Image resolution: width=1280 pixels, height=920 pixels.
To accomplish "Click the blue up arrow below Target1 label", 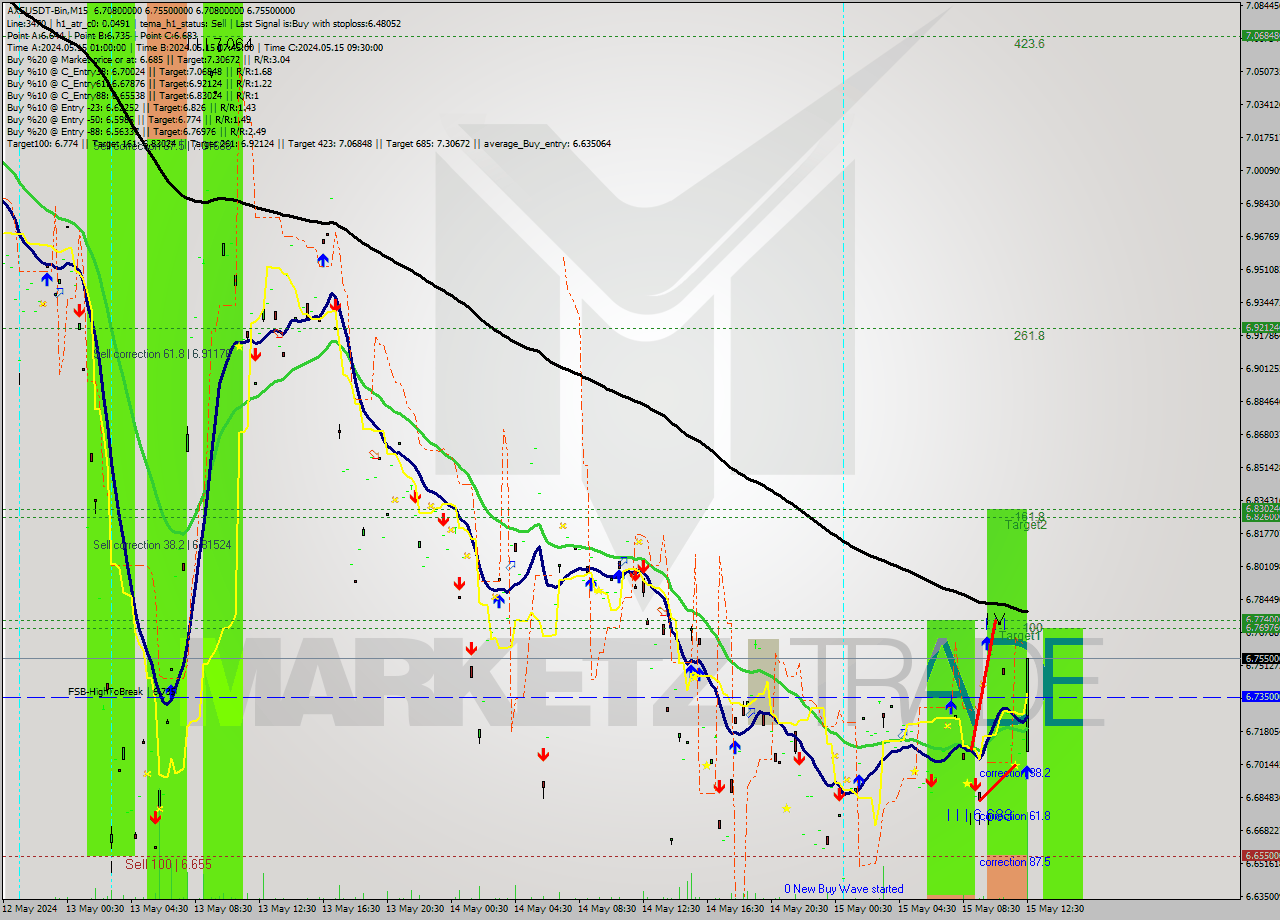I will coord(986,643).
